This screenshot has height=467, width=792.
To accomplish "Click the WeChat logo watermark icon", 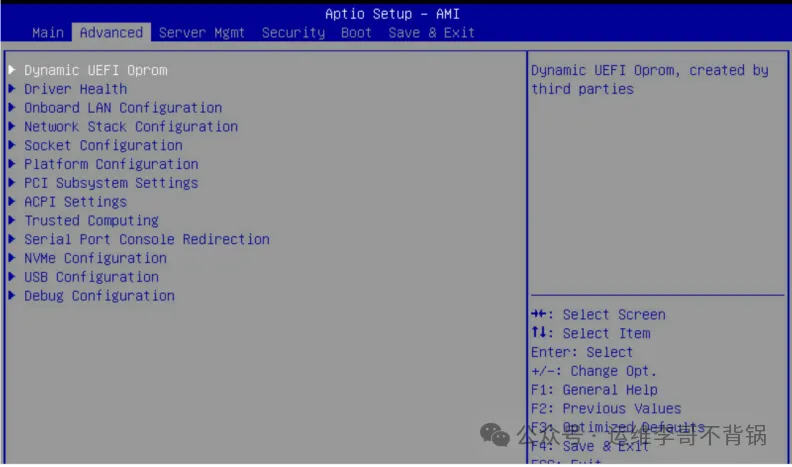I will point(494,435).
